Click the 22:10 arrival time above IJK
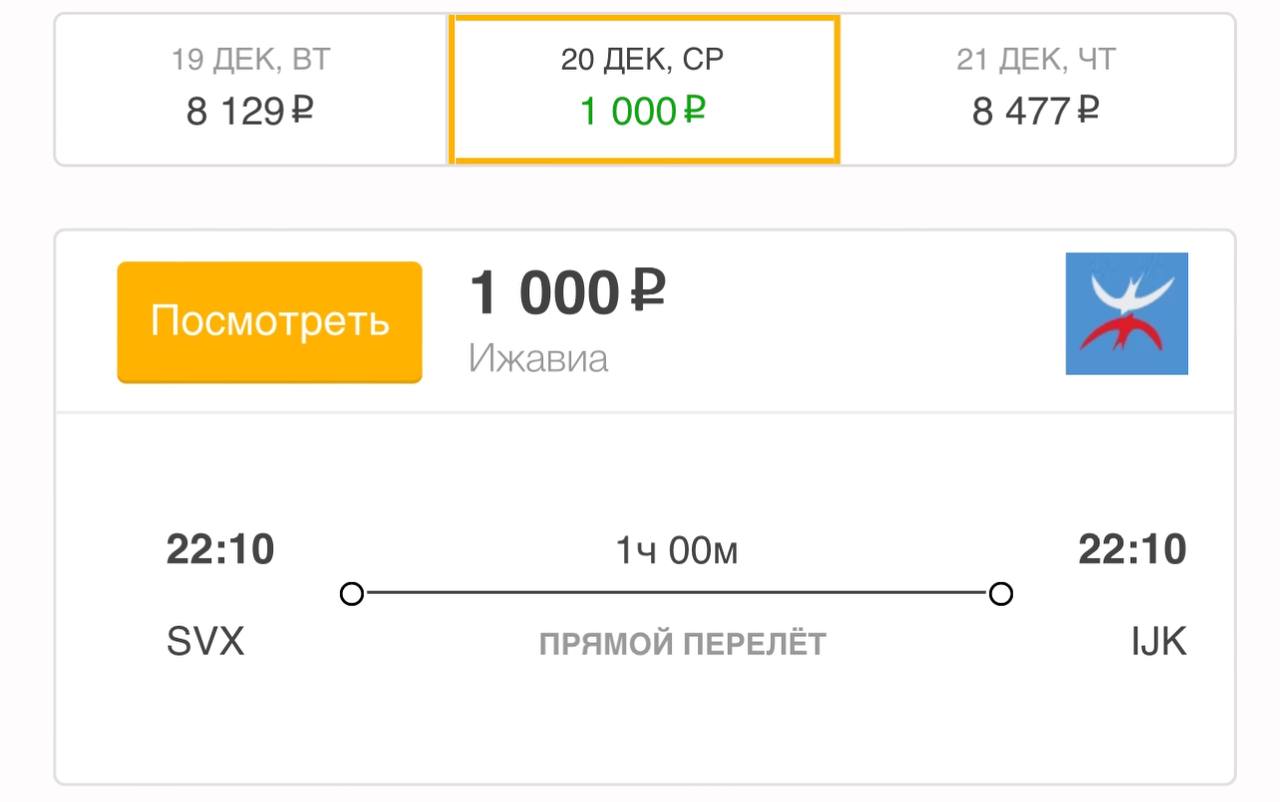The image size is (1280, 802). pos(1132,549)
